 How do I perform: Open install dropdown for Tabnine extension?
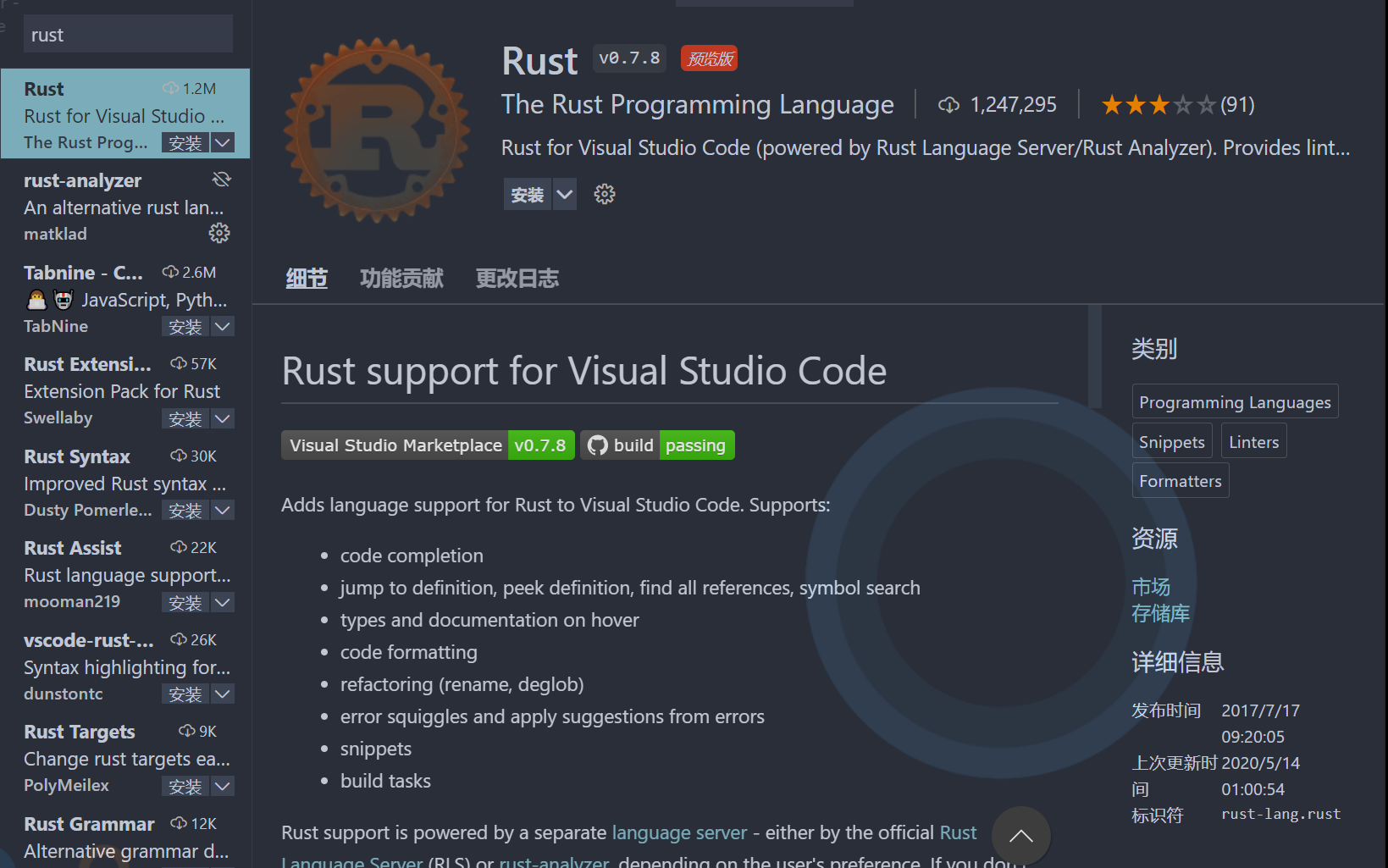pyautogui.click(x=223, y=326)
